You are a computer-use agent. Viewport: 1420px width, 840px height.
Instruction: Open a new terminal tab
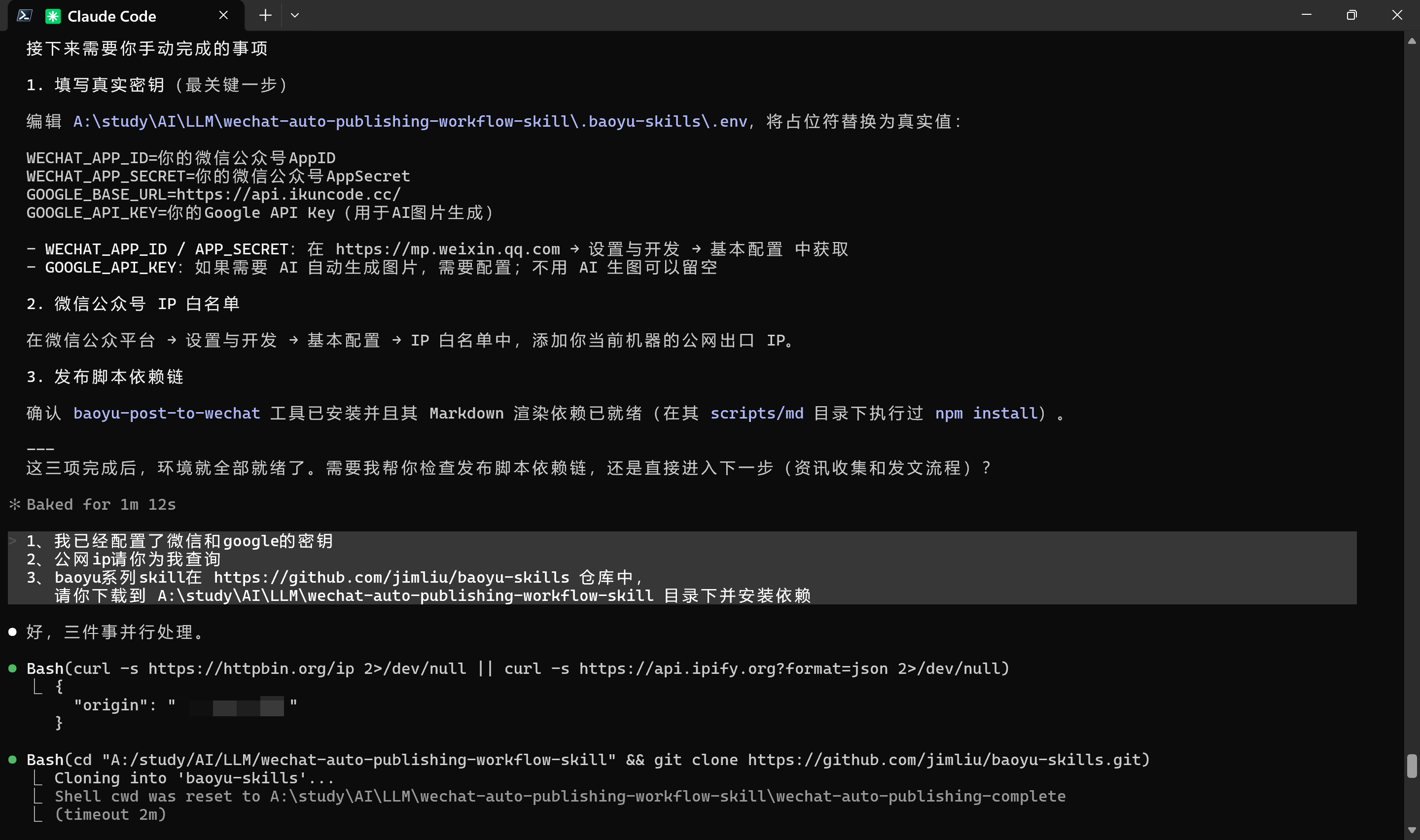click(265, 15)
